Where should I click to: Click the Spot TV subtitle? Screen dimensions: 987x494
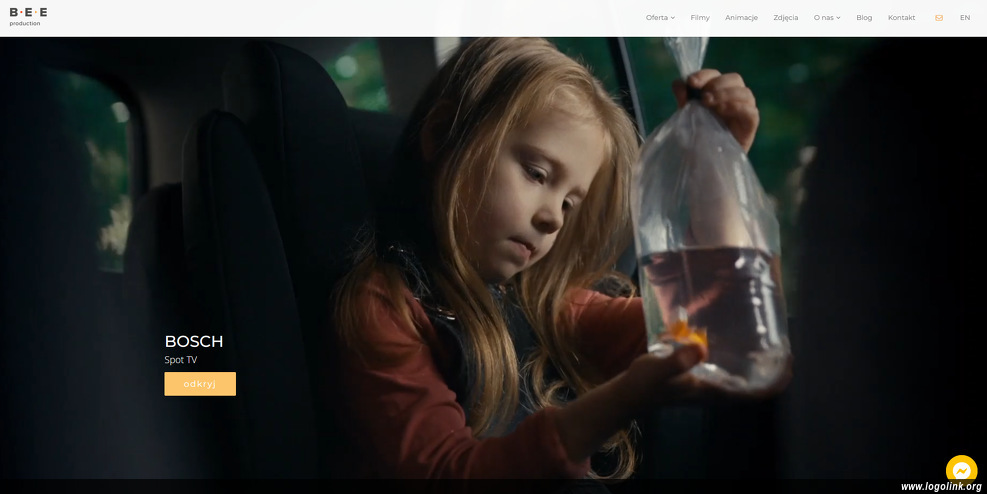[181, 360]
